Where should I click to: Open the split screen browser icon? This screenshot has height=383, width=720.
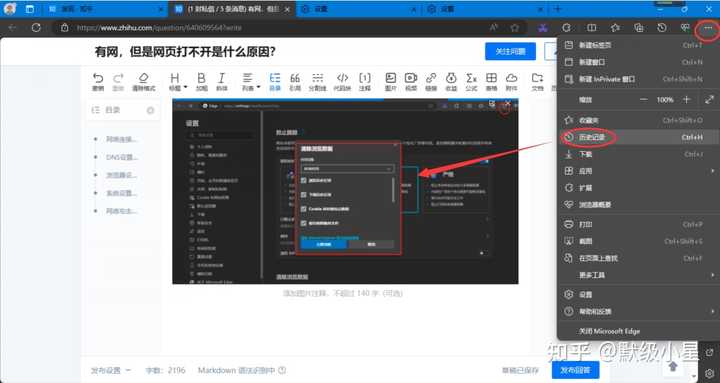click(x=591, y=28)
